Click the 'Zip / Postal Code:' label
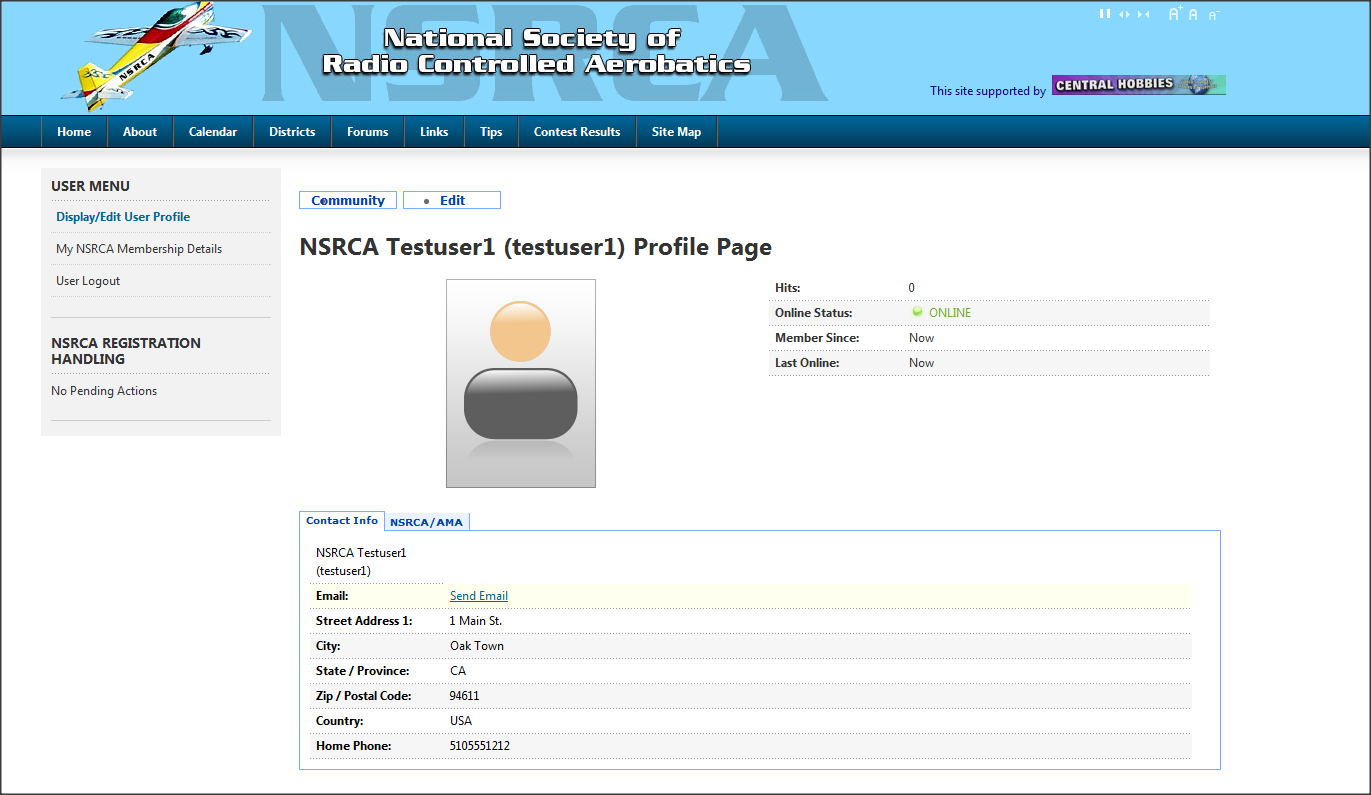This screenshot has height=795, width=1371. [x=364, y=696]
